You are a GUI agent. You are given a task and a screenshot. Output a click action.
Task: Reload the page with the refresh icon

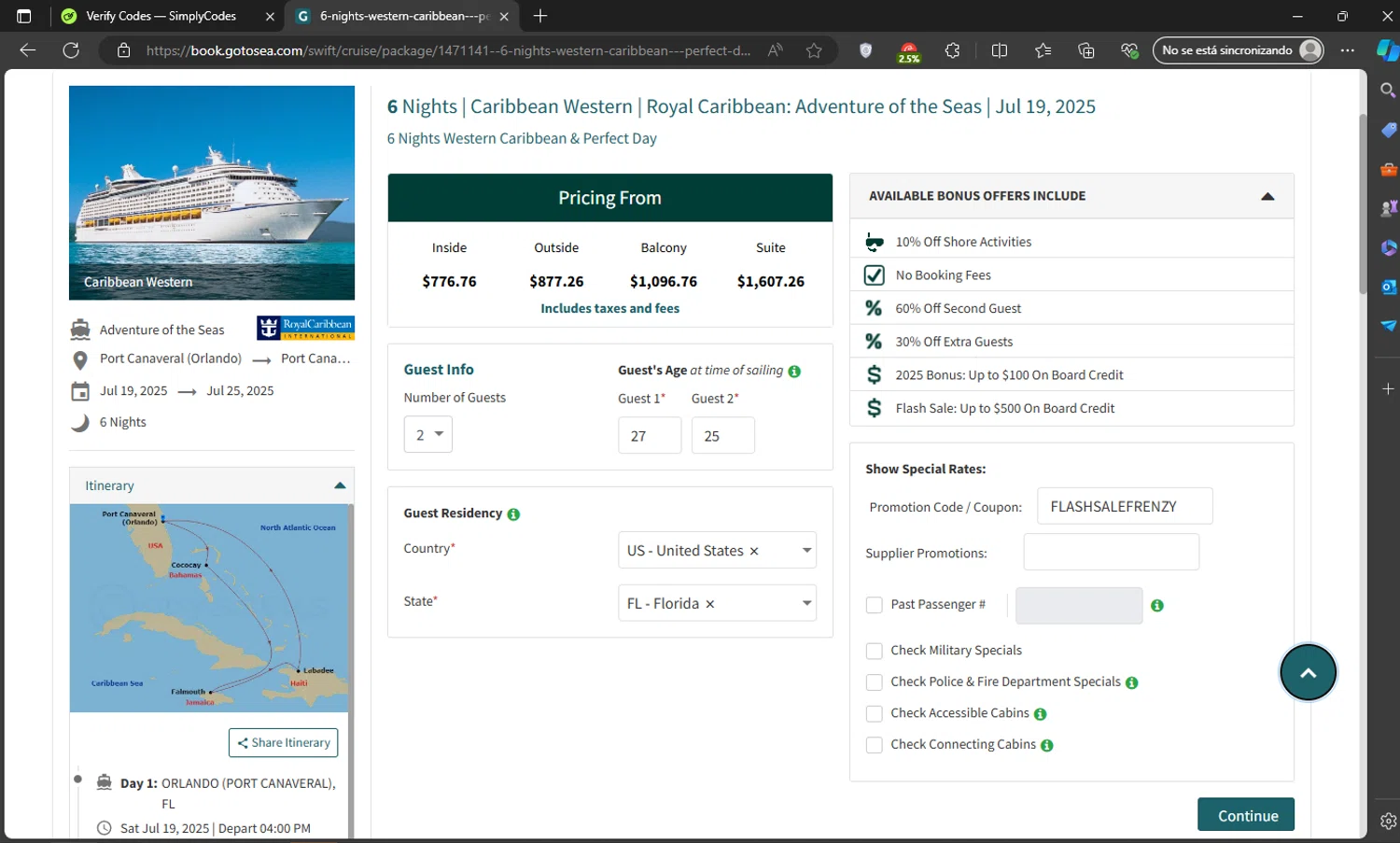coord(71,50)
